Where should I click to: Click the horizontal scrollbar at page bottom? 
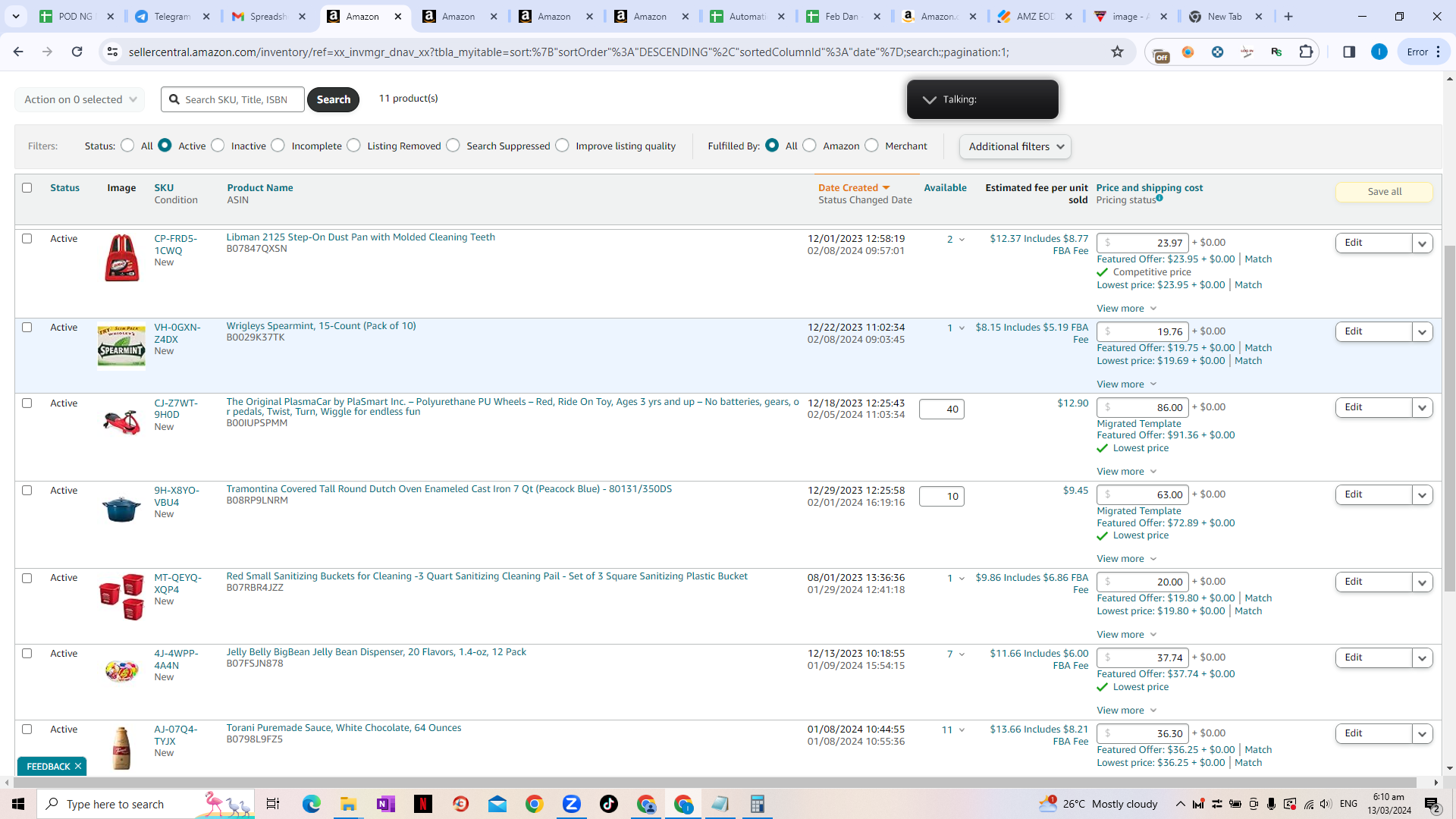(x=713, y=782)
